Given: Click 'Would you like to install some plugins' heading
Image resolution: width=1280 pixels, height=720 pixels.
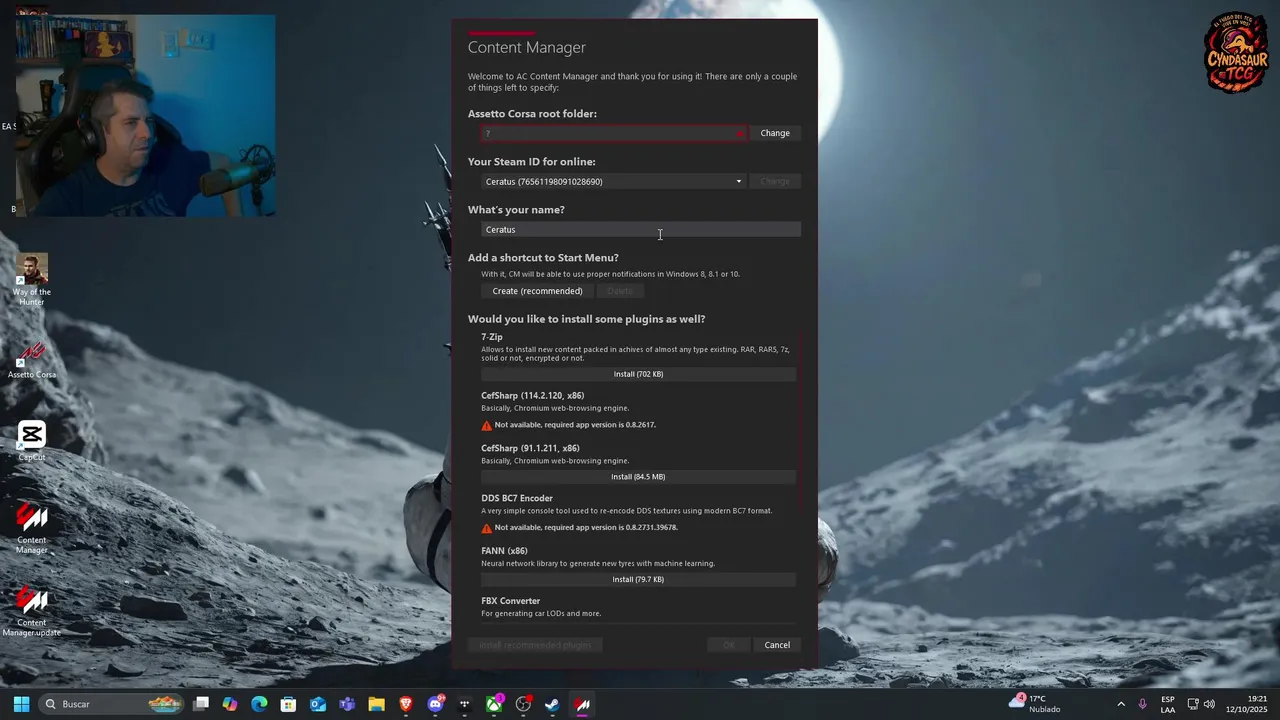Looking at the screenshot, I should point(587,319).
